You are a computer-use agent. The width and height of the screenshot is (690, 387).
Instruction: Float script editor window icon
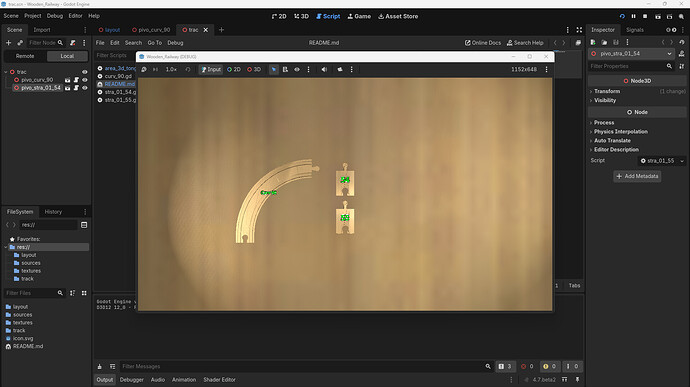[578, 43]
